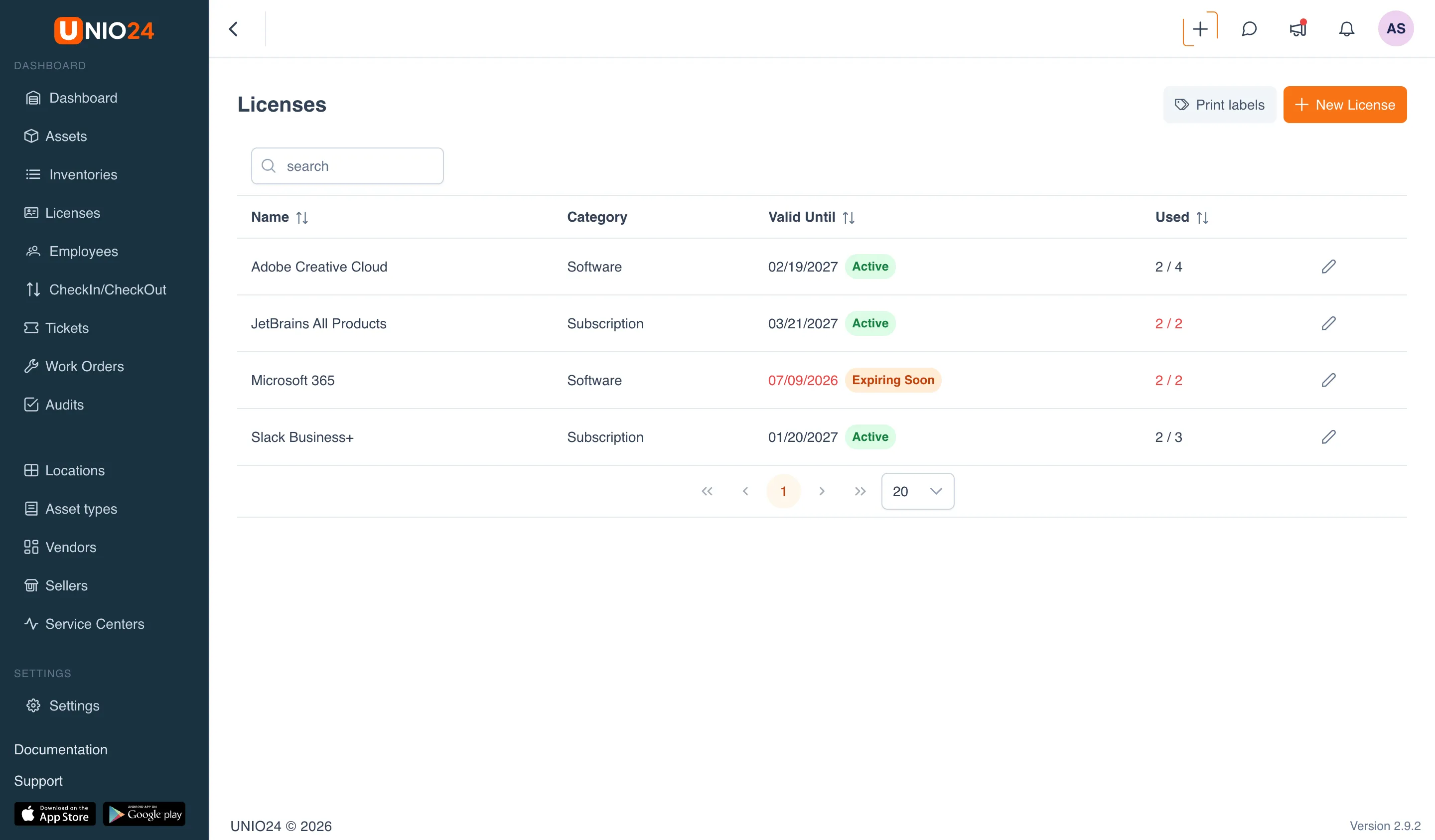Click the JetBrains All Products name
Image resolution: width=1435 pixels, height=840 pixels.
click(x=318, y=323)
